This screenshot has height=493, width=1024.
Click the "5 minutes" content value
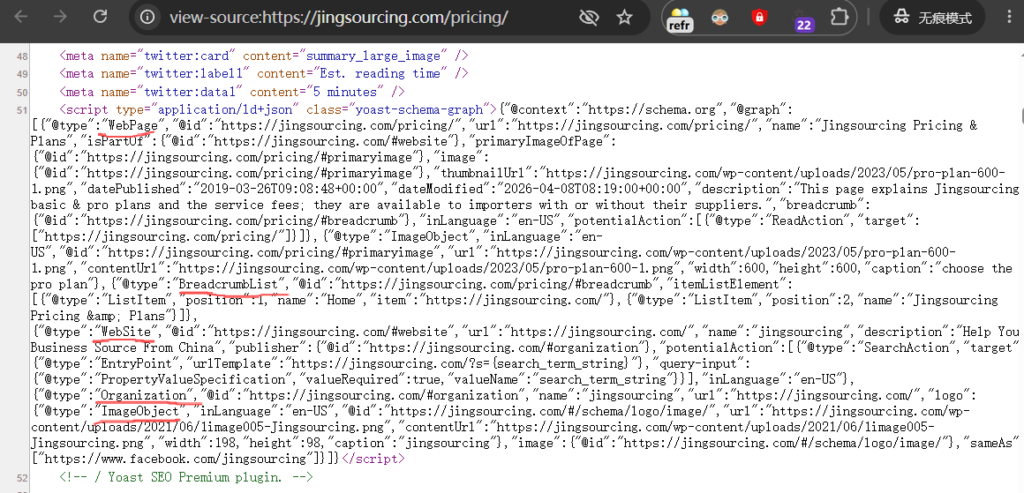[347, 92]
